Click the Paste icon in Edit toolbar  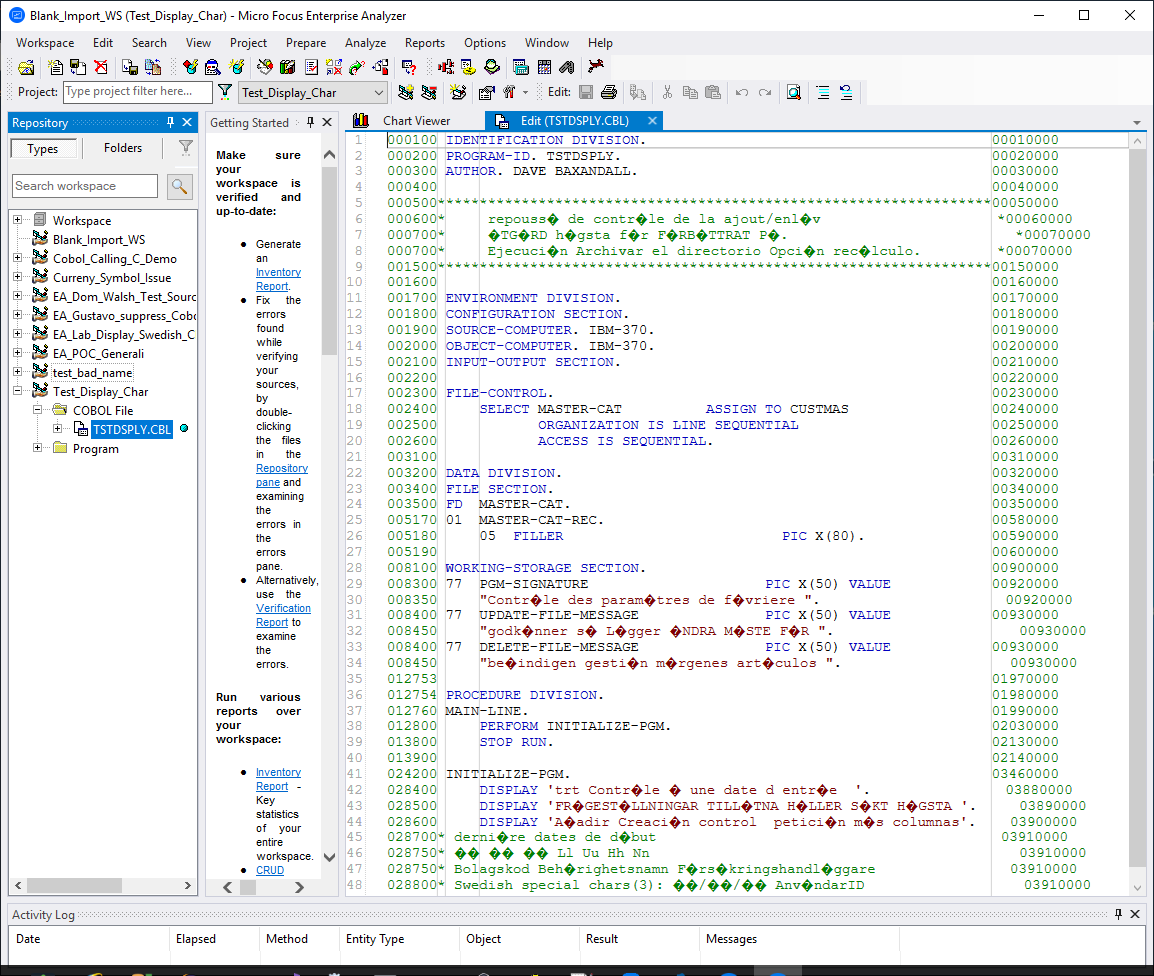coord(713,92)
